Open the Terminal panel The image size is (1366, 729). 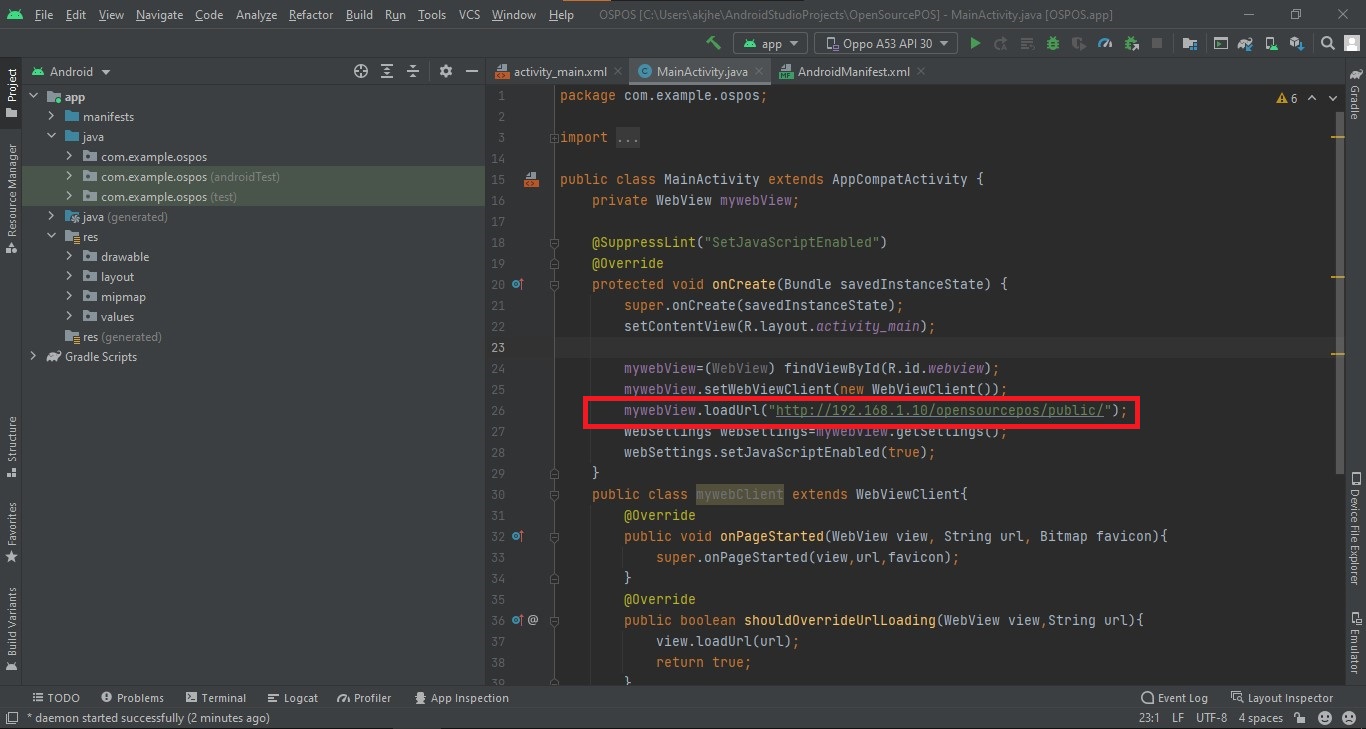coord(216,697)
